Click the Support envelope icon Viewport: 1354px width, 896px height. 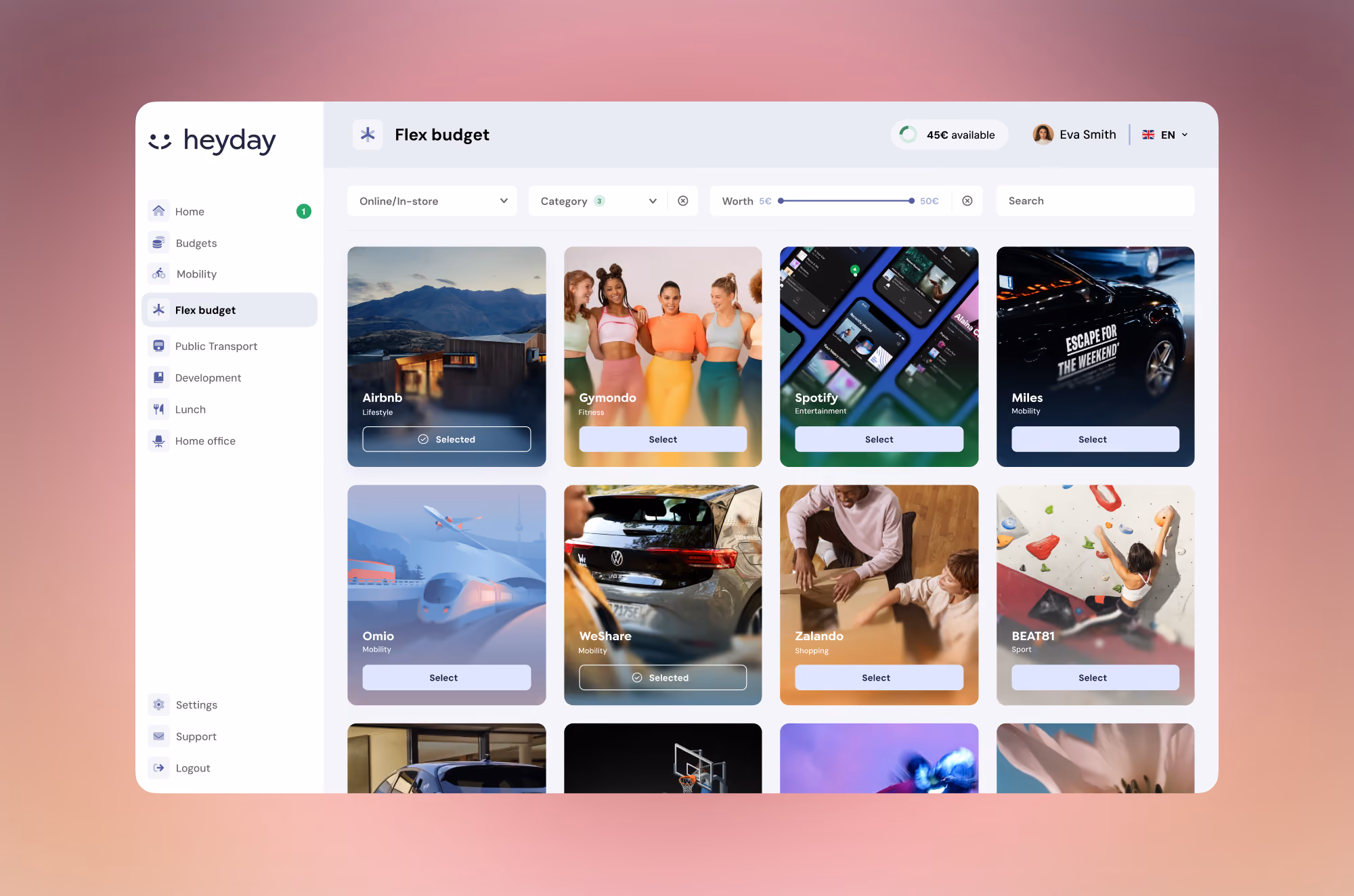pyautogui.click(x=158, y=736)
